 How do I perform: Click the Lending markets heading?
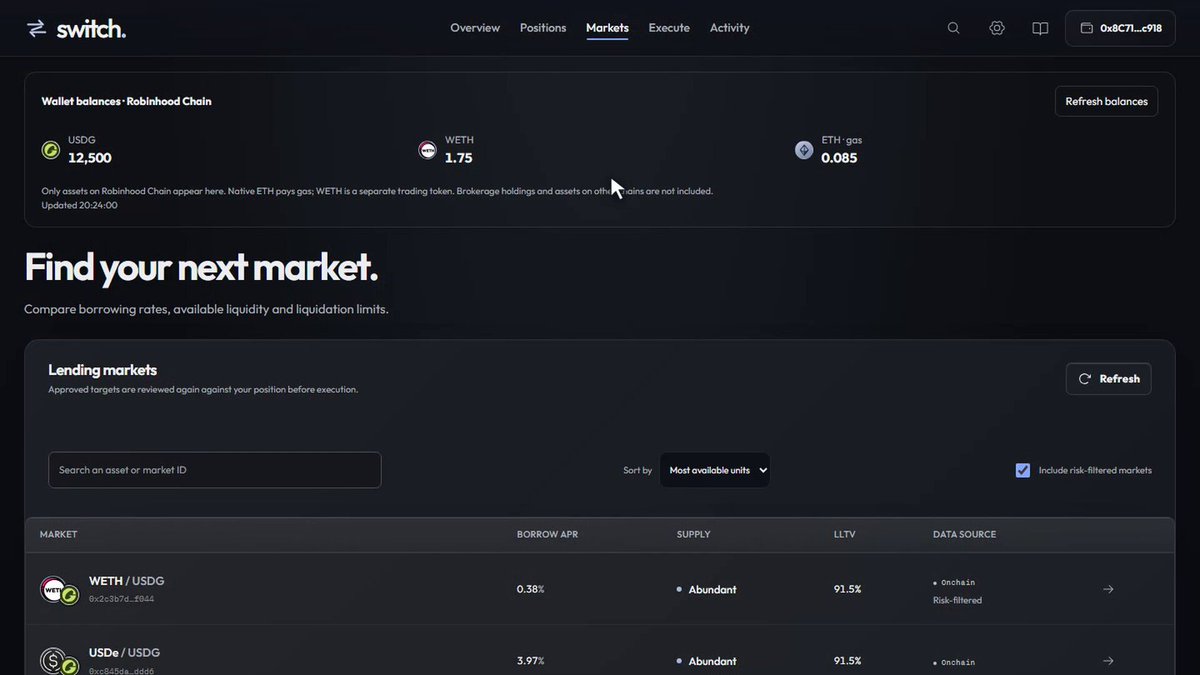tap(102, 370)
